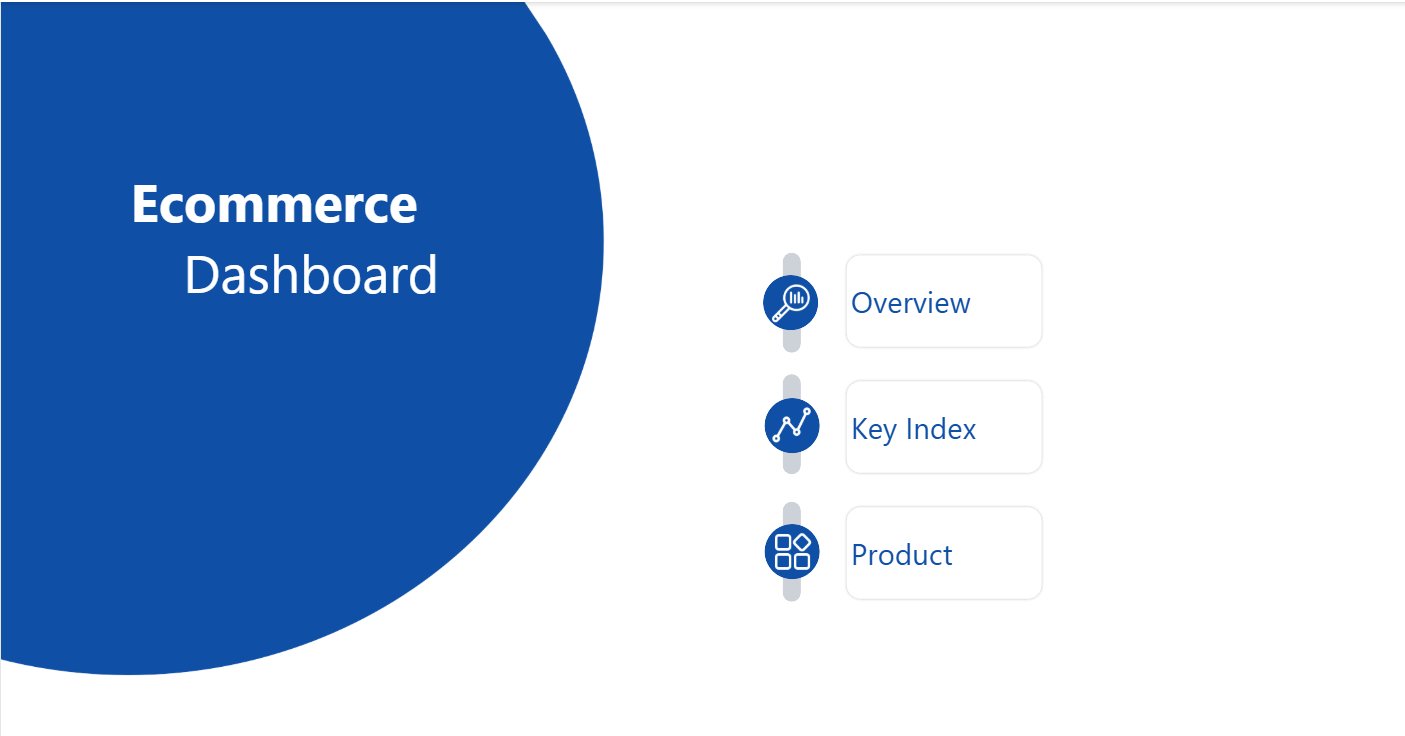Open the Product page button
This screenshot has width=1405, height=736.
943,553
